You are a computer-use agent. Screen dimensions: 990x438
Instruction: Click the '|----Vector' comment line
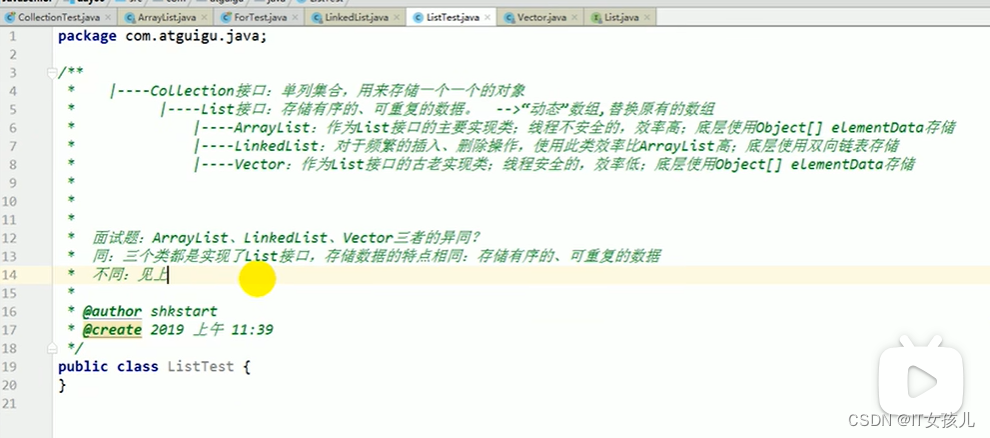[x=555, y=165]
